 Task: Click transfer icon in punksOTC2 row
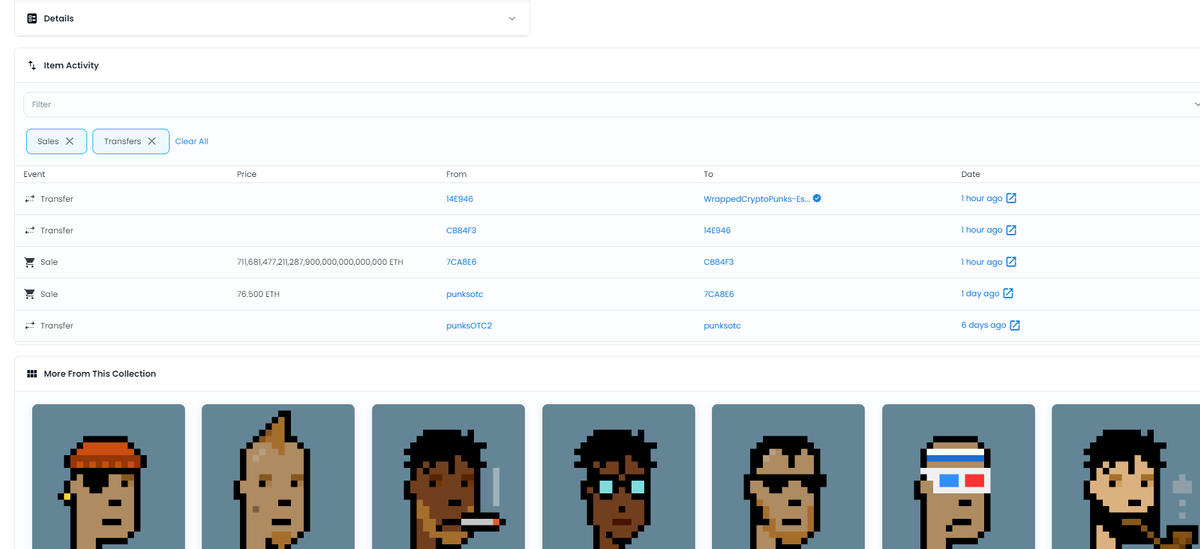(30, 326)
